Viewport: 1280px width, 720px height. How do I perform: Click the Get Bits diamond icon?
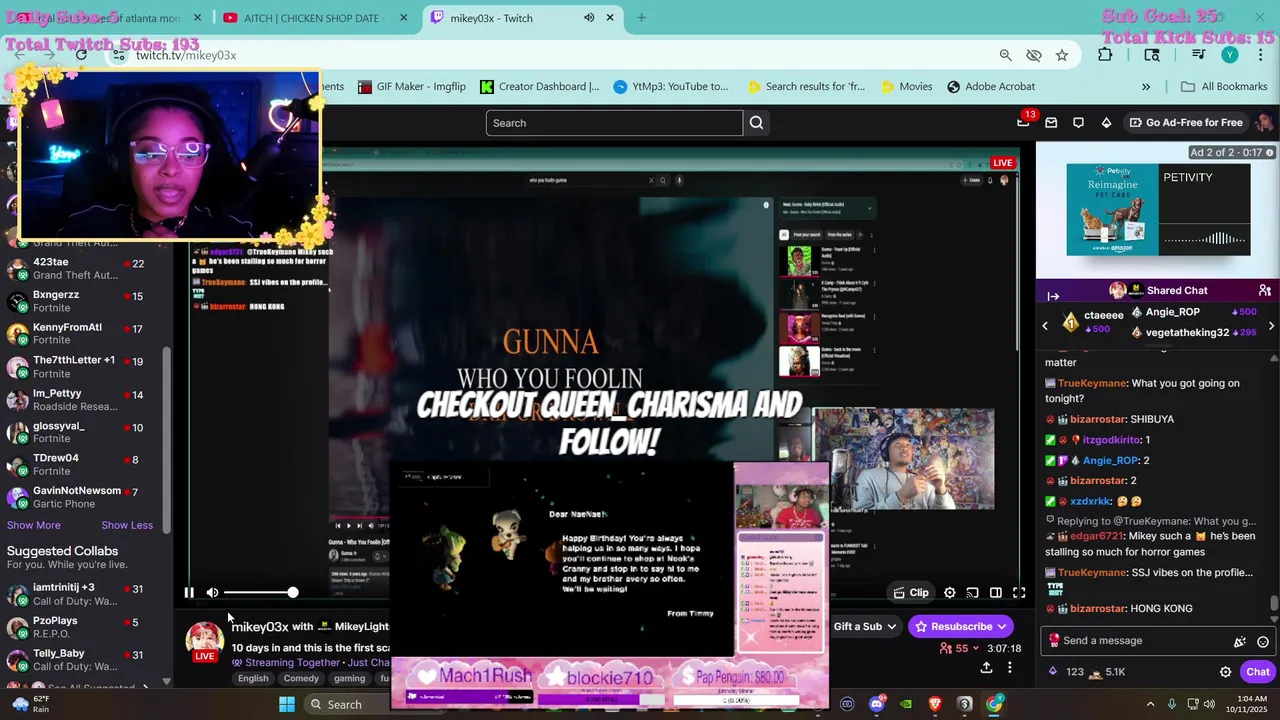point(1106,123)
